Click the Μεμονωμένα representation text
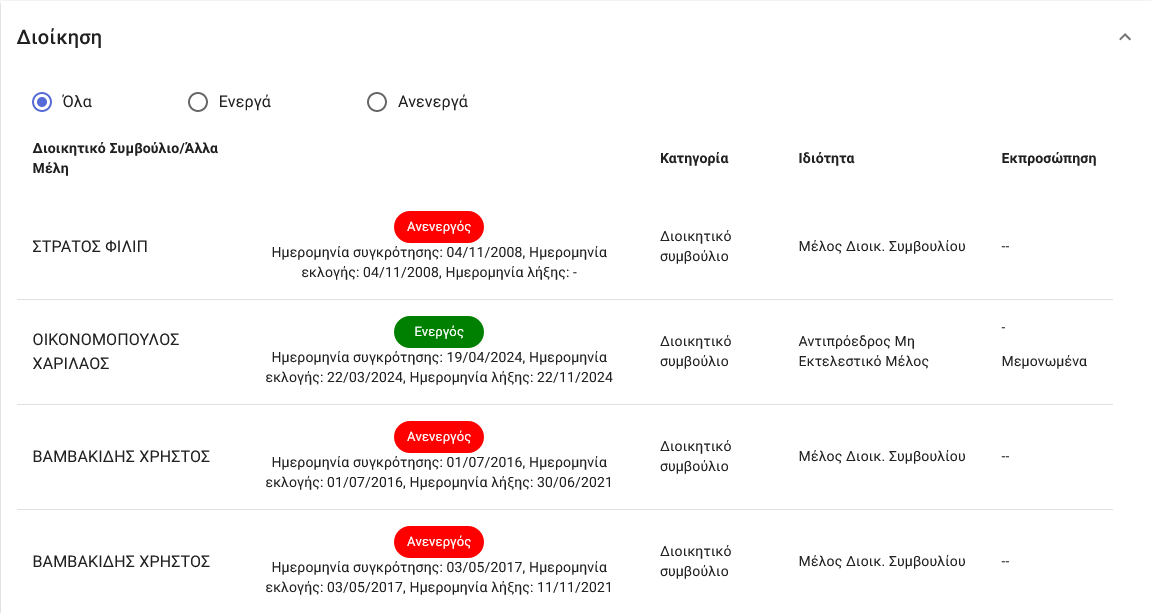1152x613 pixels. 1044,361
